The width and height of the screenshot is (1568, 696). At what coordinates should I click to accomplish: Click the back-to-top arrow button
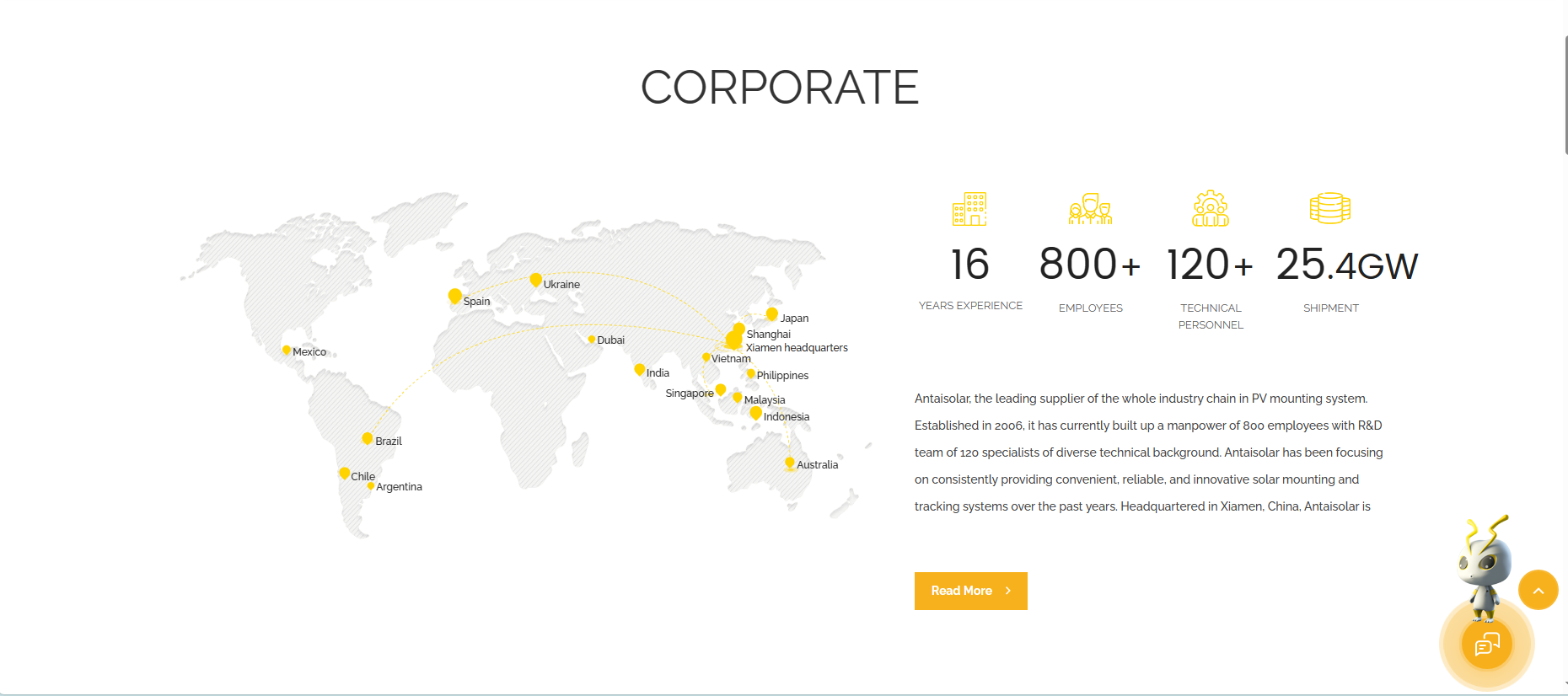coord(1538,590)
